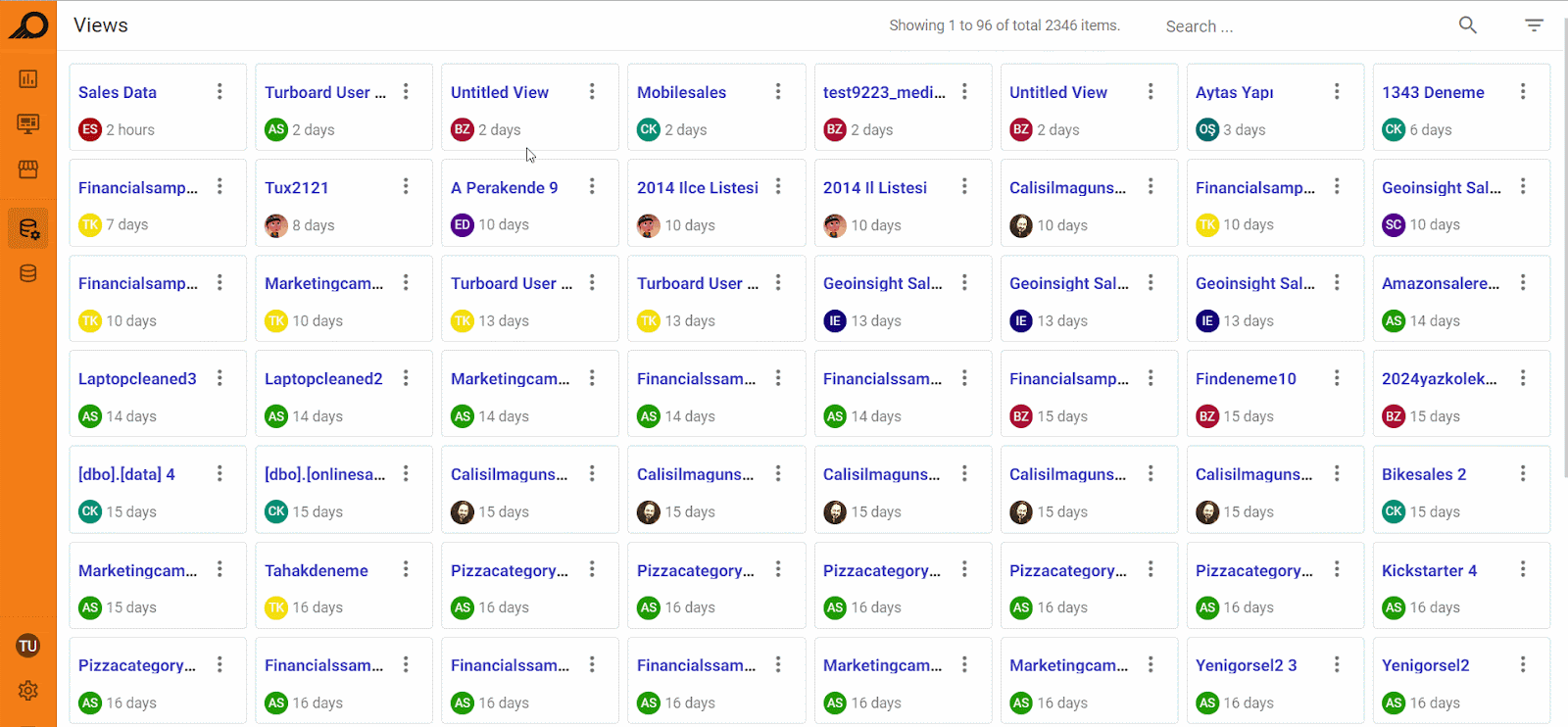Image resolution: width=1568 pixels, height=727 pixels.
Task: Click the ES avatar on Sales Data
Action: point(90,129)
